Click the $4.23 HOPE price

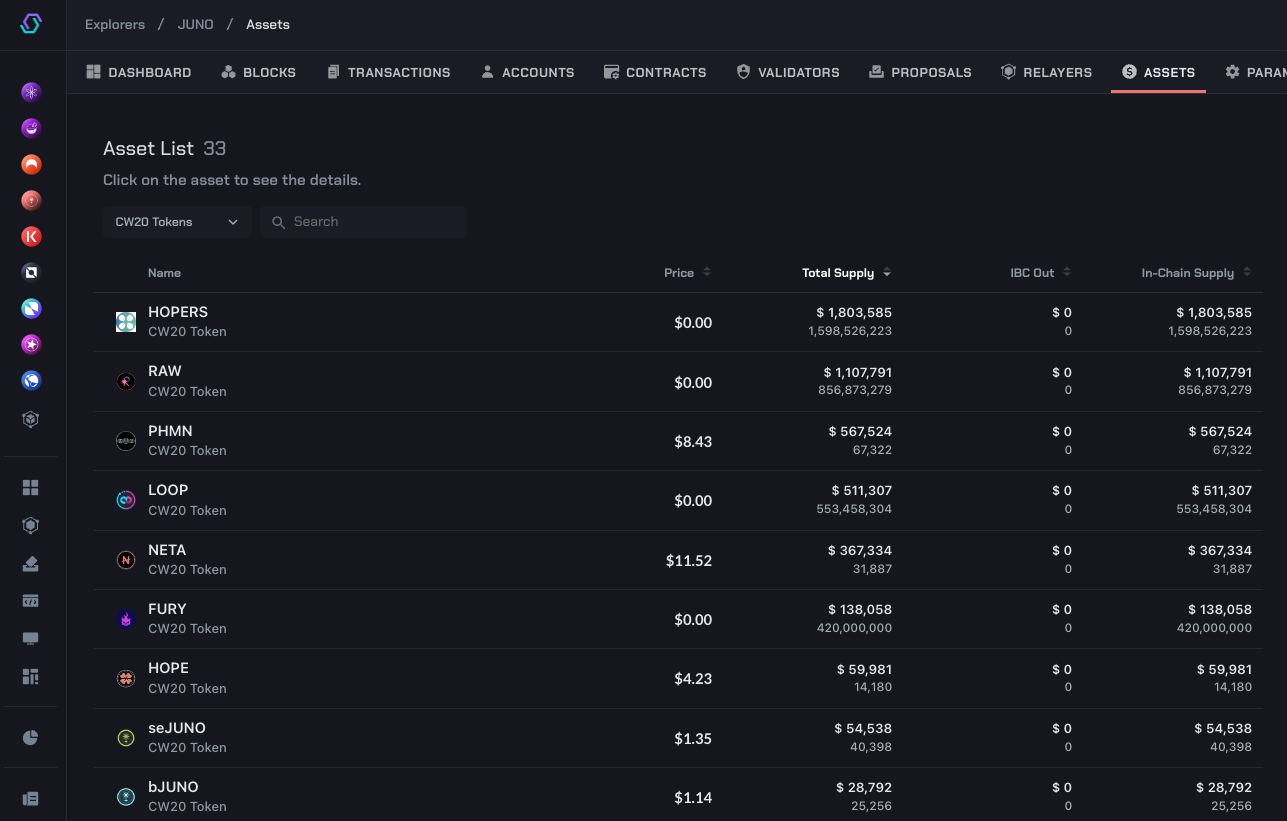click(x=693, y=679)
